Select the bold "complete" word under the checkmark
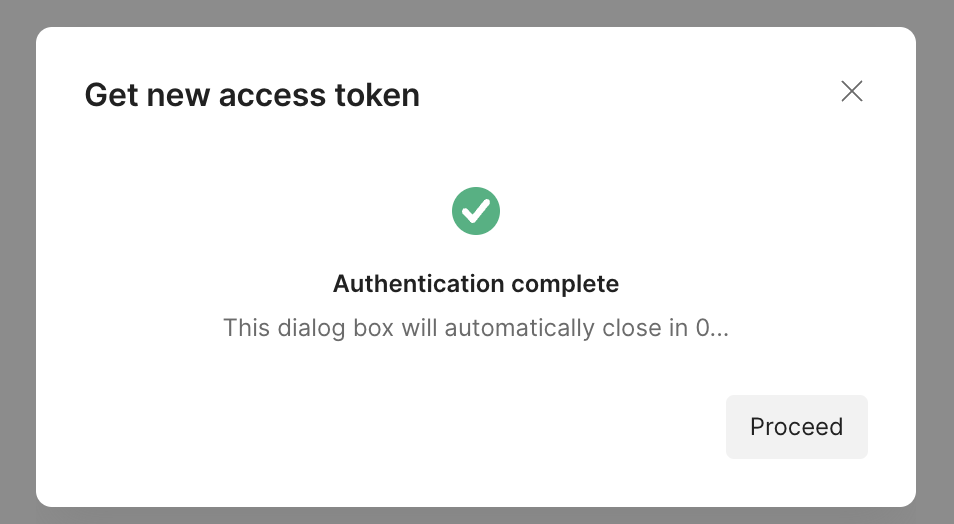The width and height of the screenshot is (954, 524). (565, 284)
